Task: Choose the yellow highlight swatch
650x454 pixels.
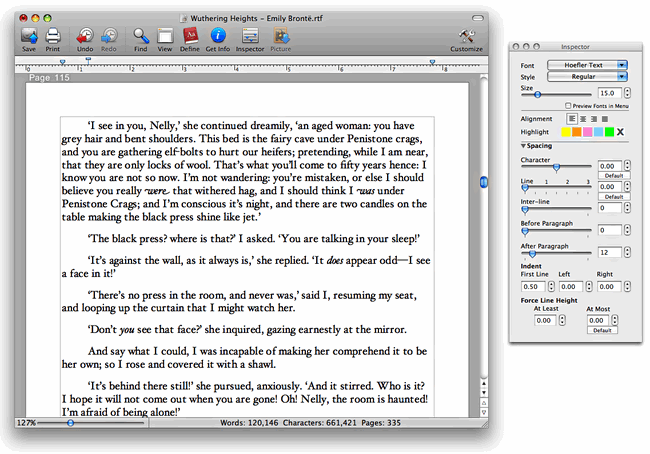Action: 565,132
